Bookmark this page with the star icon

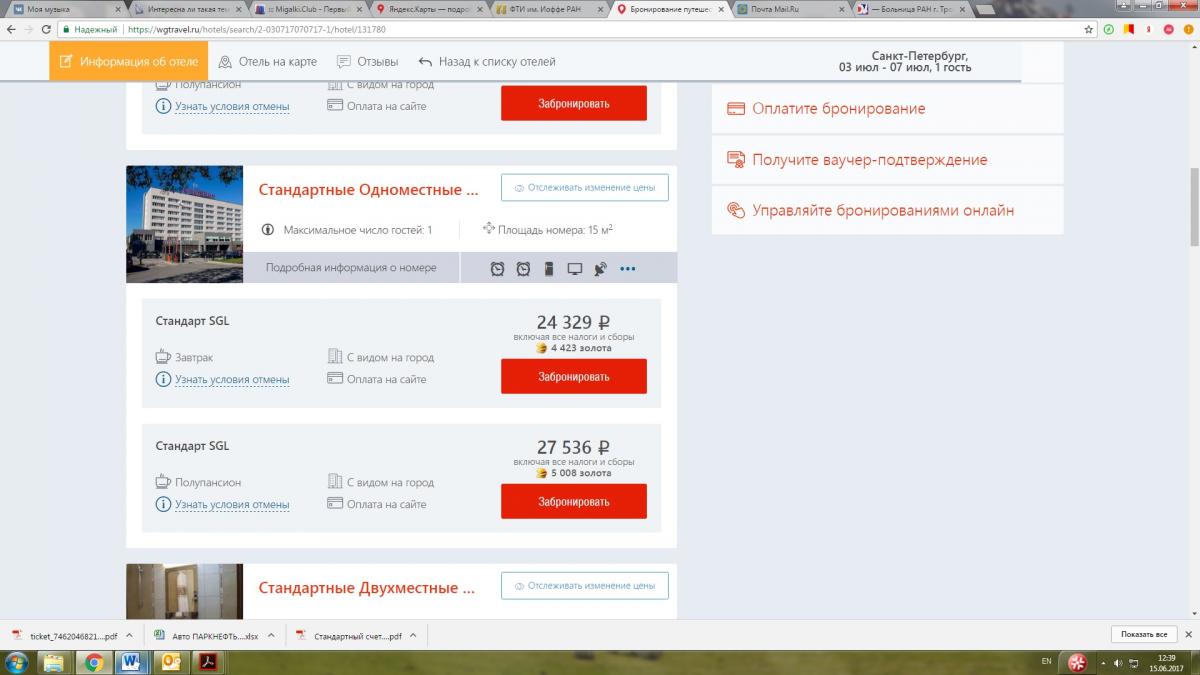click(1089, 30)
